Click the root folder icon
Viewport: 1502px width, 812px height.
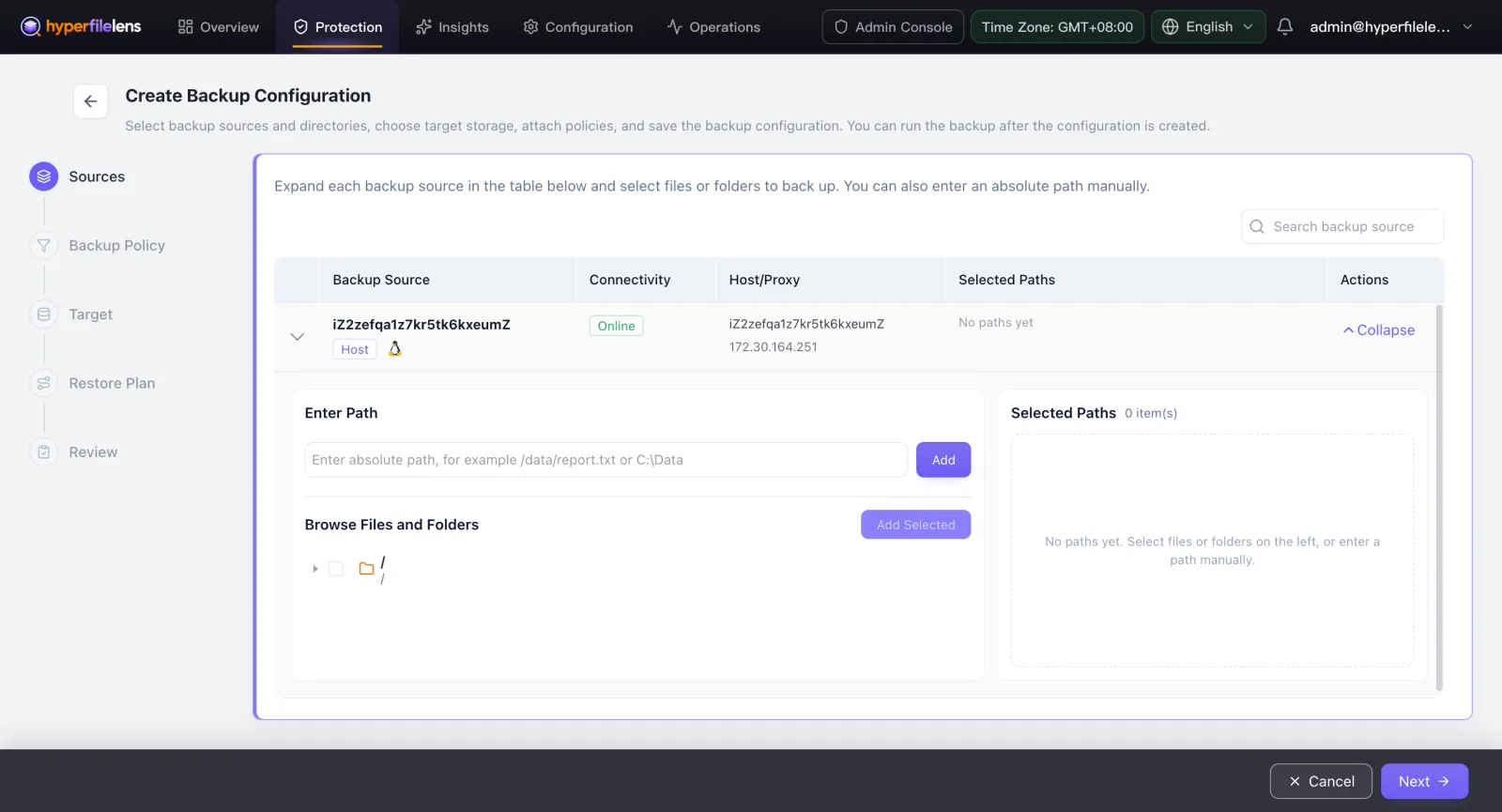coord(367,569)
